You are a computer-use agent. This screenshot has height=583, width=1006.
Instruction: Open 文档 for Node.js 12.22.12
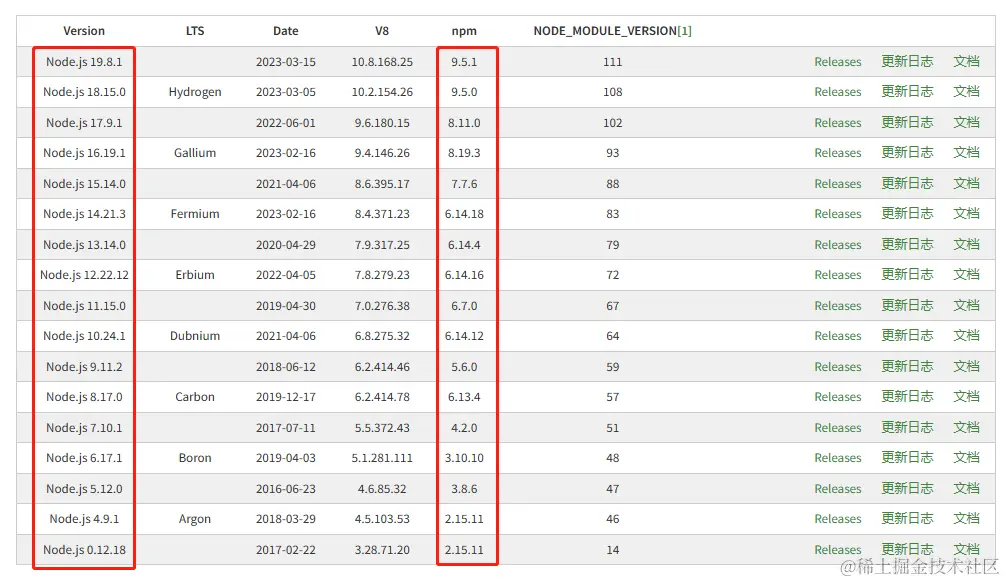[x=966, y=275]
